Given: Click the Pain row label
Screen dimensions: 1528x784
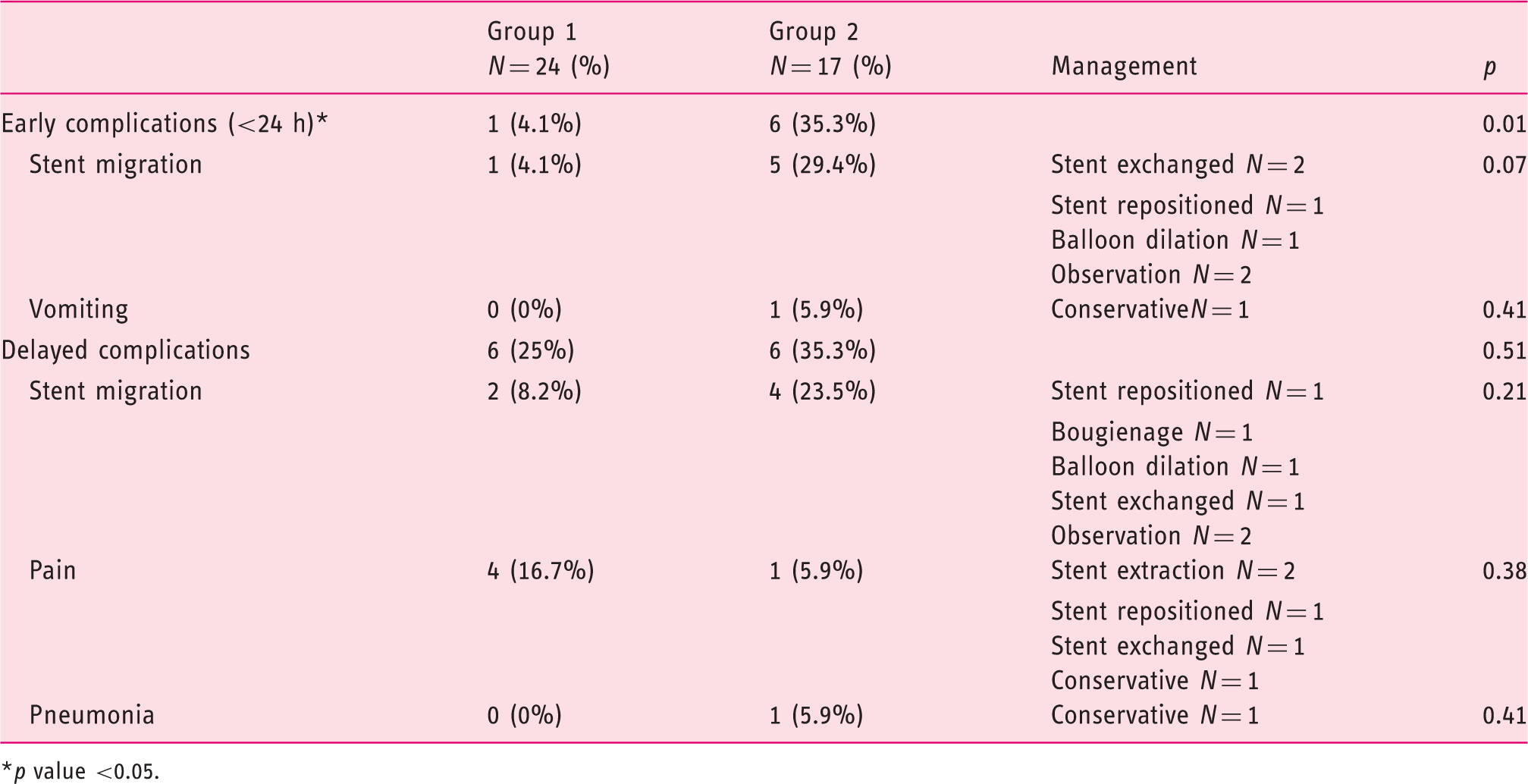Looking at the screenshot, I should 52,570.
